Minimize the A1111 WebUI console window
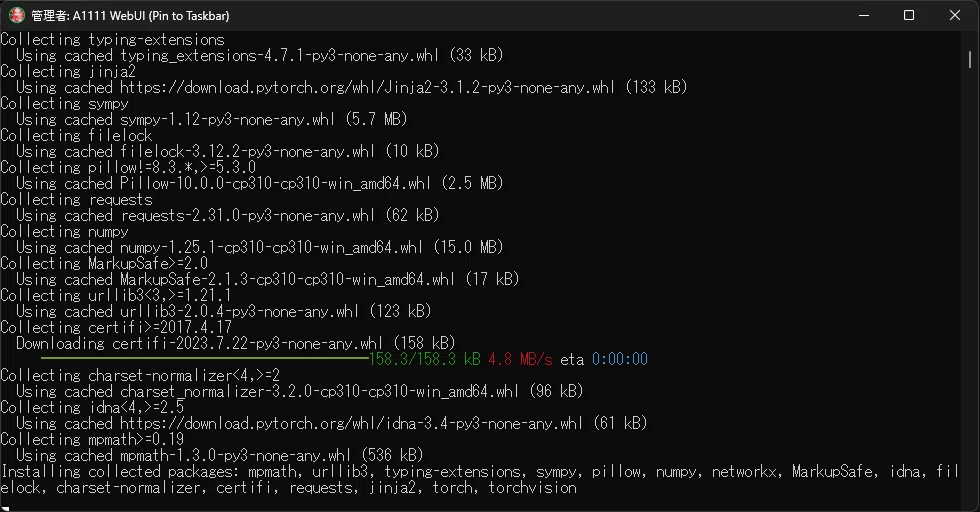 click(864, 15)
